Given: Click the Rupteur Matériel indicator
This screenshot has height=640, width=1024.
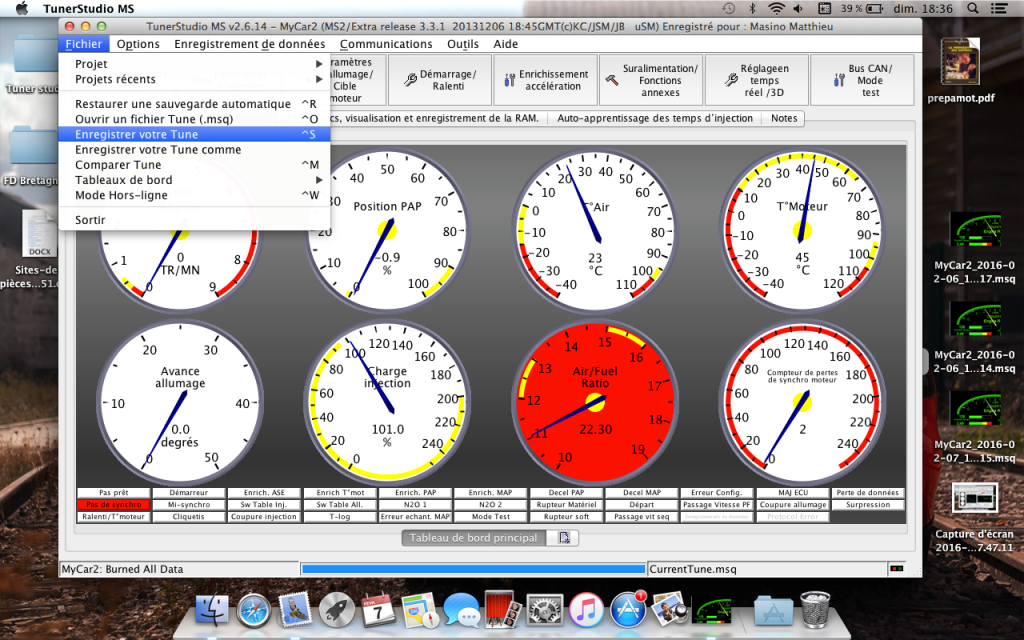Looking at the screenshot, I should click(x=566, y=505).
